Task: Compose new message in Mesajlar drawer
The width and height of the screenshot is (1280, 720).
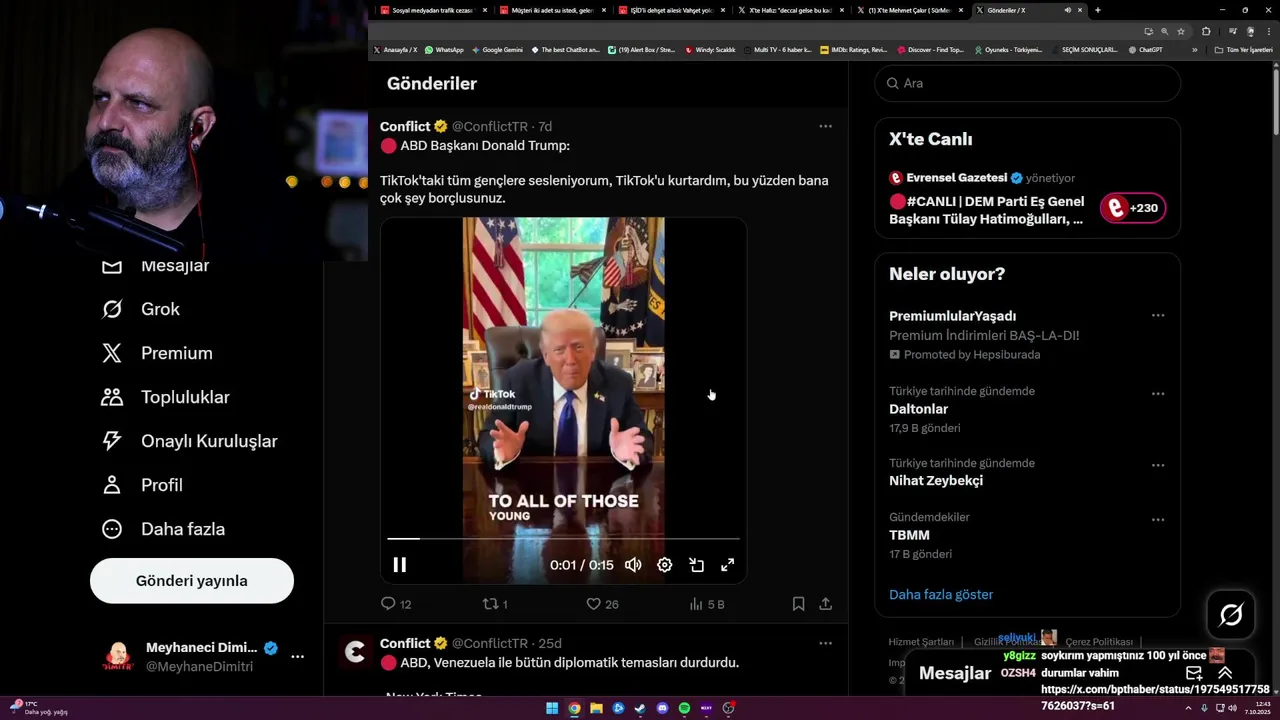Action: 1194,673
